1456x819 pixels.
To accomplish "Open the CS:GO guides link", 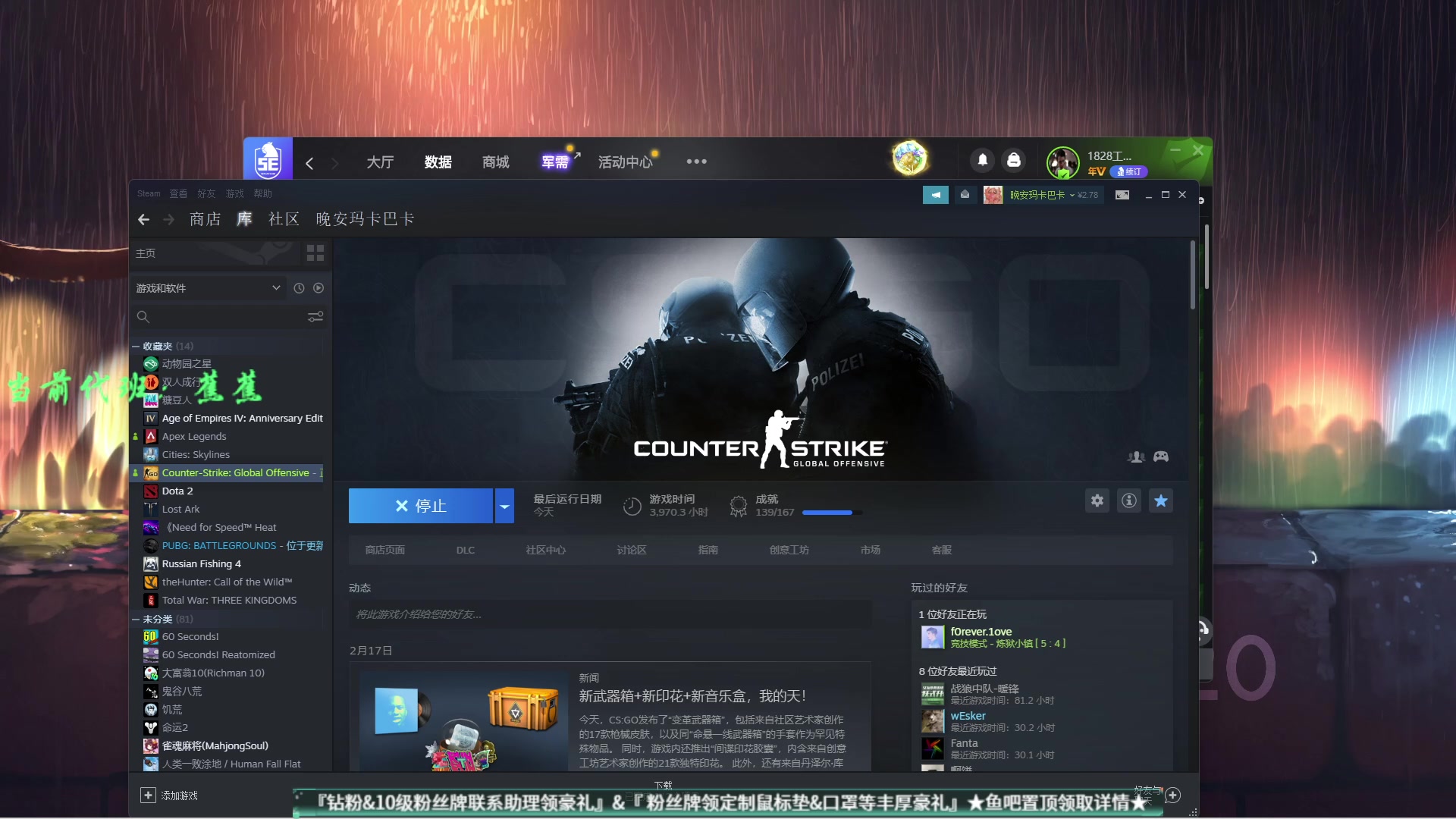I will [x=708, y=551].
